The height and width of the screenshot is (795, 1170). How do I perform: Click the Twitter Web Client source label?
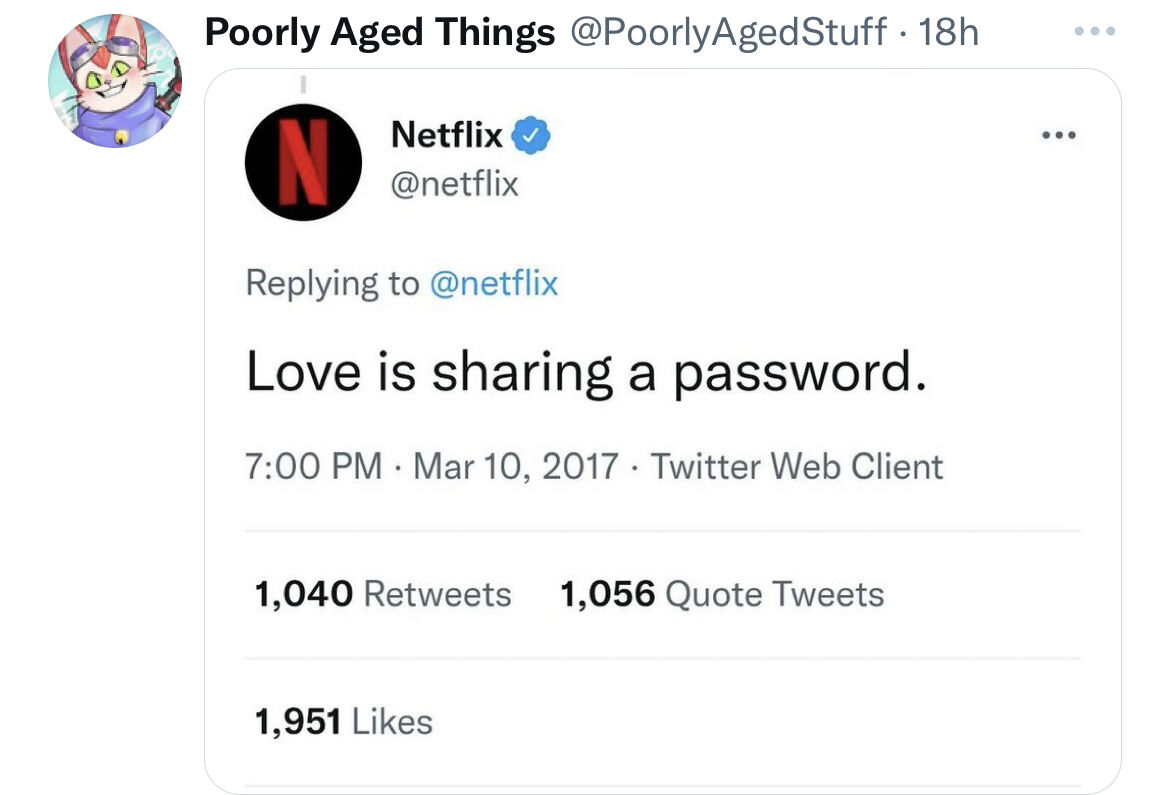pos(797,466)
